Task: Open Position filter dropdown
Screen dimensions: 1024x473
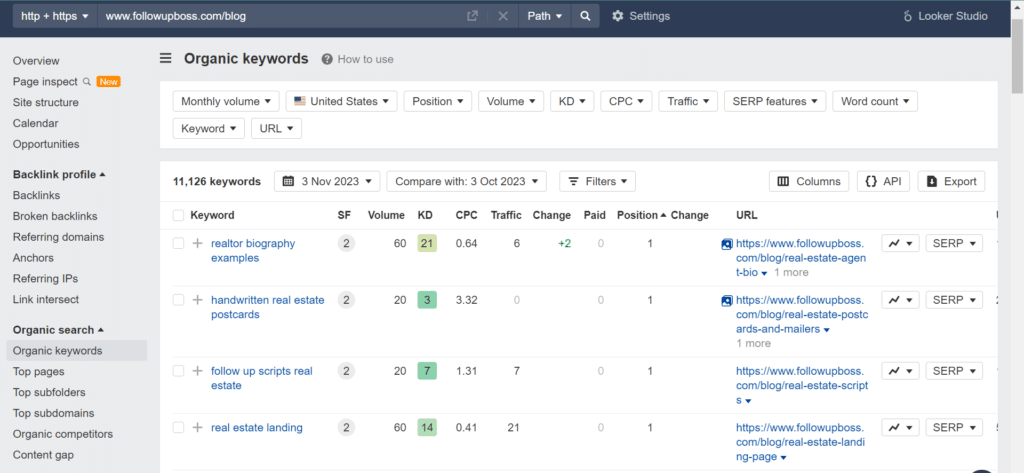Action: [x=438, y=101]
